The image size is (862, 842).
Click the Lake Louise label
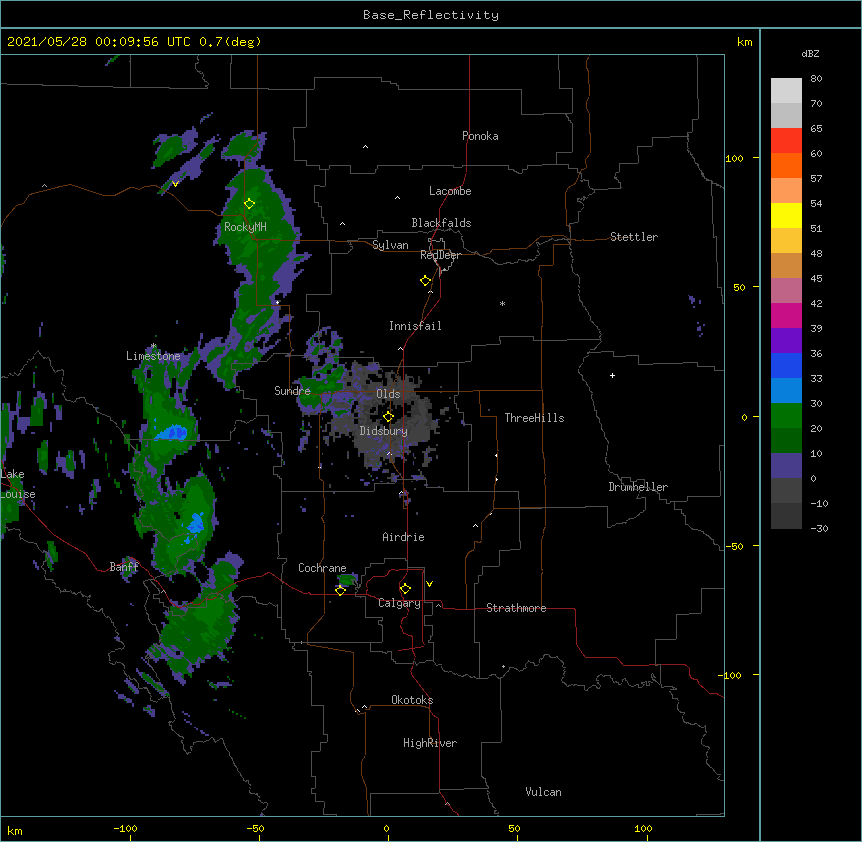pos(18,484)
